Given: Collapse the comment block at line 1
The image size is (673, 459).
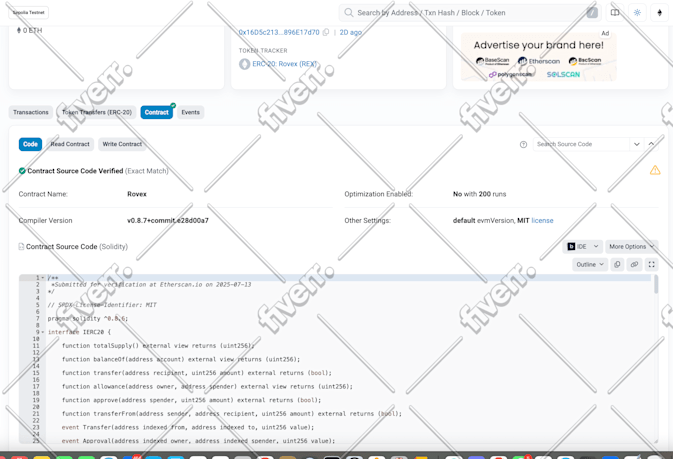Looking at the screenshot, I should pyautogui.click(x=42, y=278).
